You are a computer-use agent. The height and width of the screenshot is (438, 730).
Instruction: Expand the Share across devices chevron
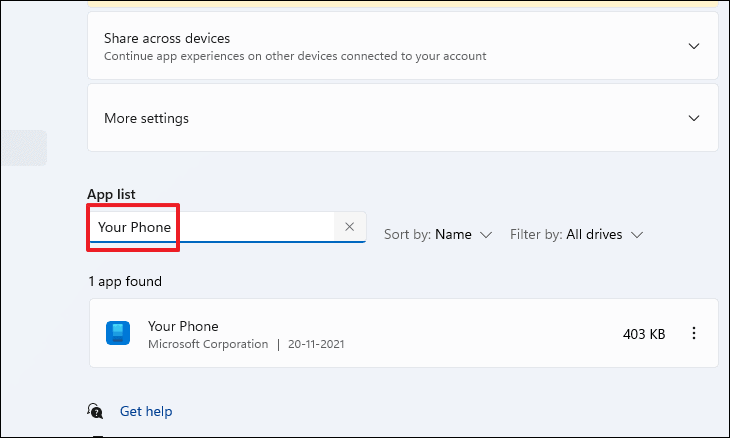point(694,46)
